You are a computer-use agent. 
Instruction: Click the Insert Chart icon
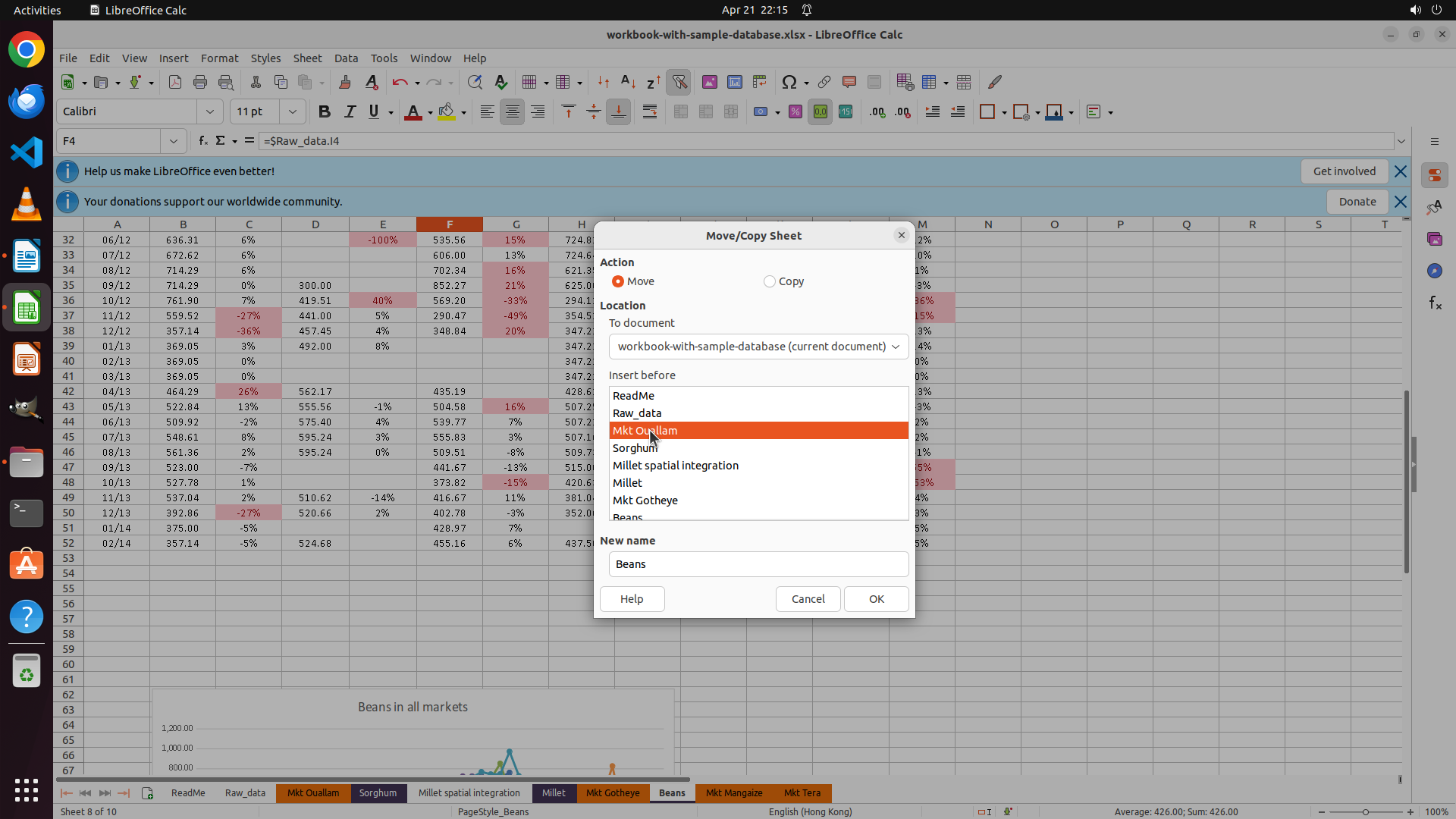click(734, 82)
